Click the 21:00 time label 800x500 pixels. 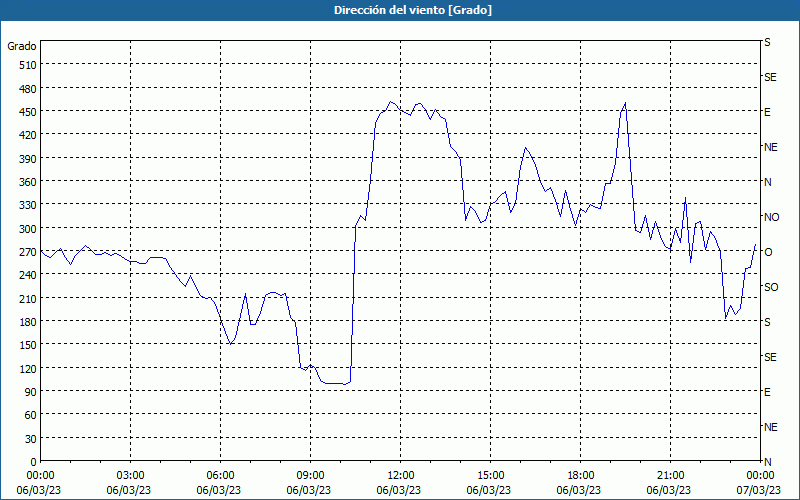click(670, 476)
